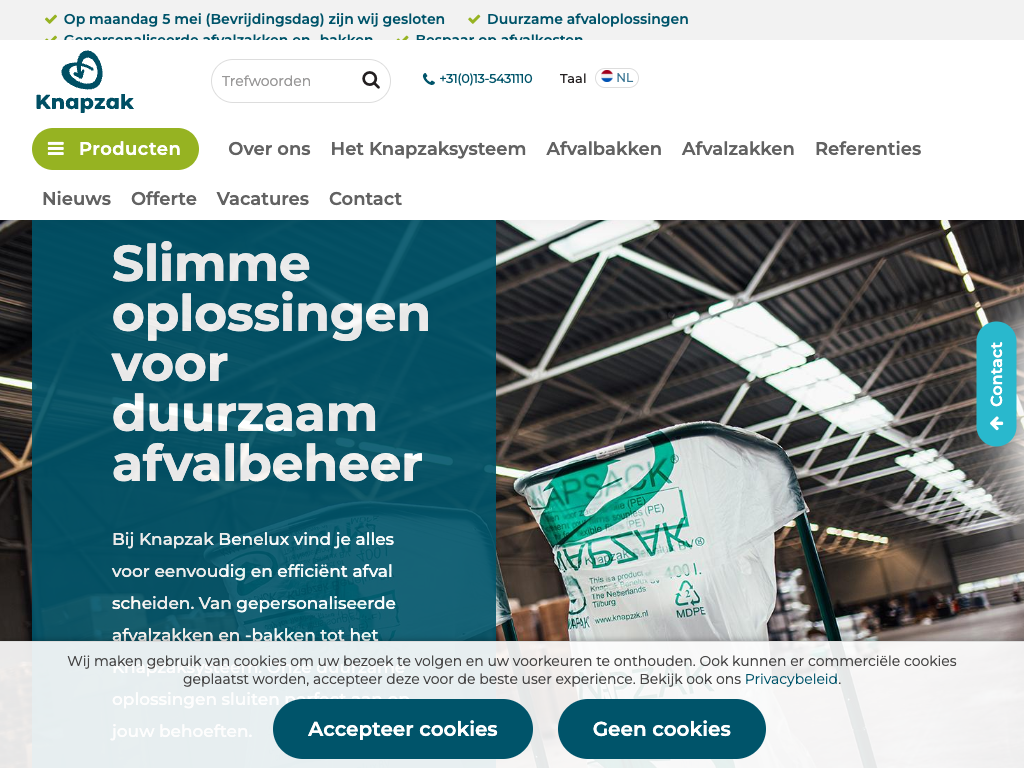
Task: Click the arrow on the Contact side tab
Action: point(997,424)
